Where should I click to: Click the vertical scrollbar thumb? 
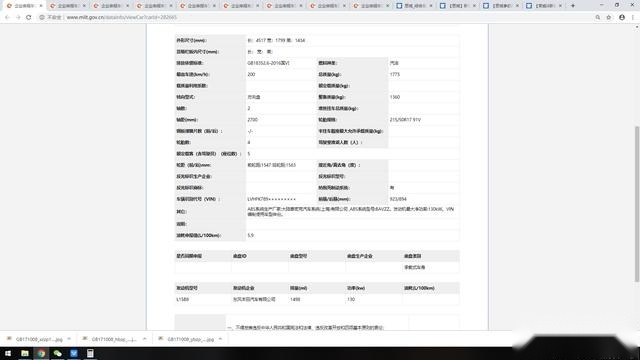tap(637, 204)
